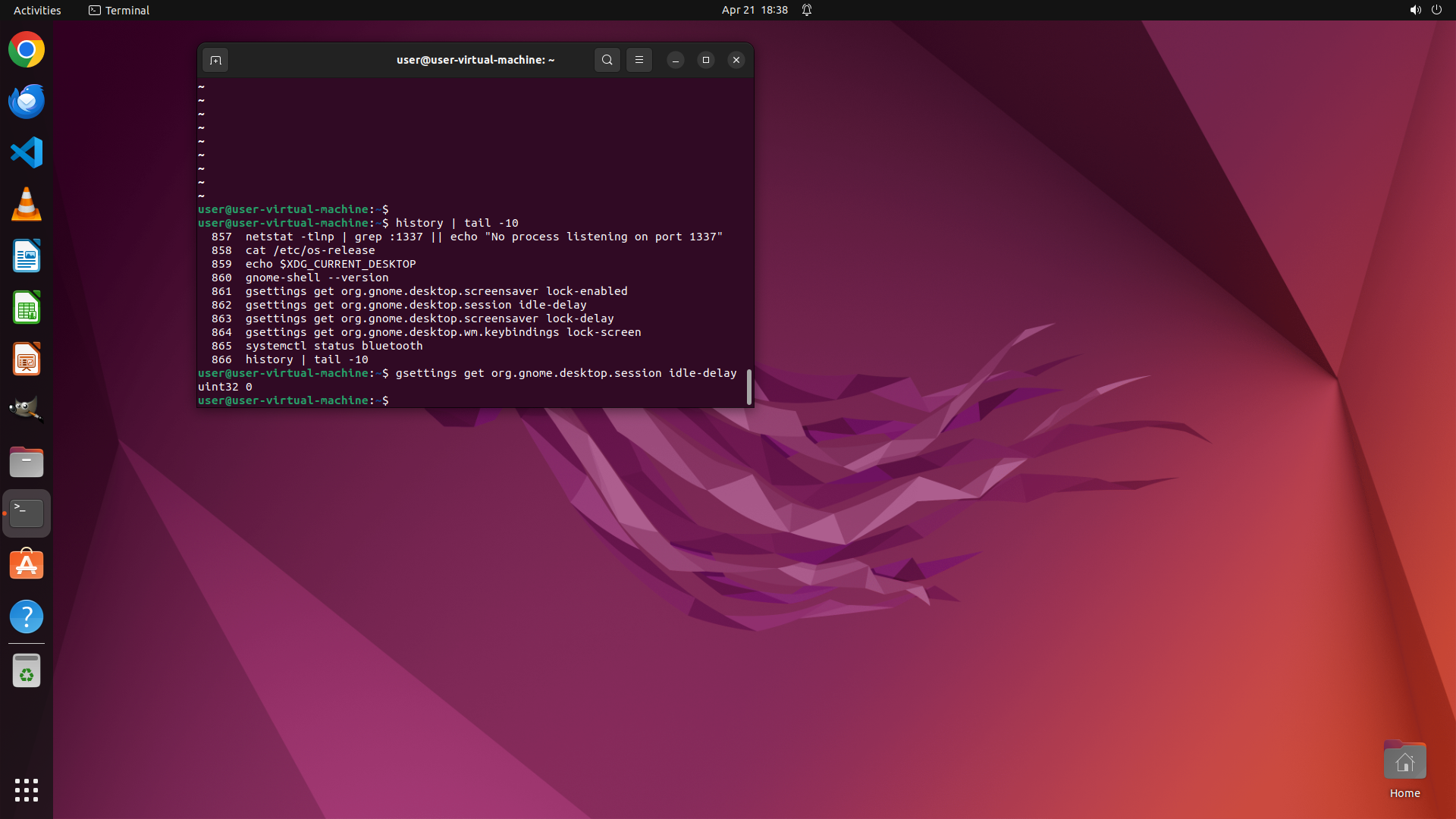Click the terminal search icon
Image resolution: width=1456 pixels, height=819 pixels.
[x=607, y=60]
